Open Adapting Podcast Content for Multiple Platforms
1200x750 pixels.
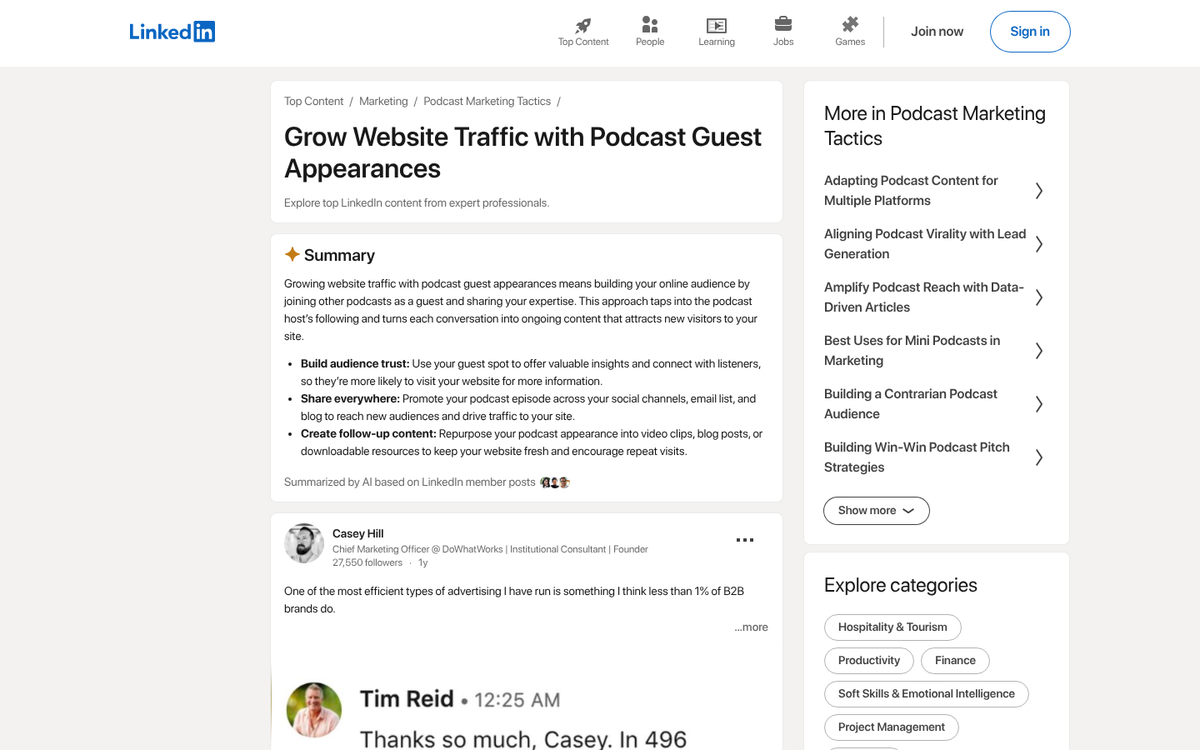click(911, 190)
